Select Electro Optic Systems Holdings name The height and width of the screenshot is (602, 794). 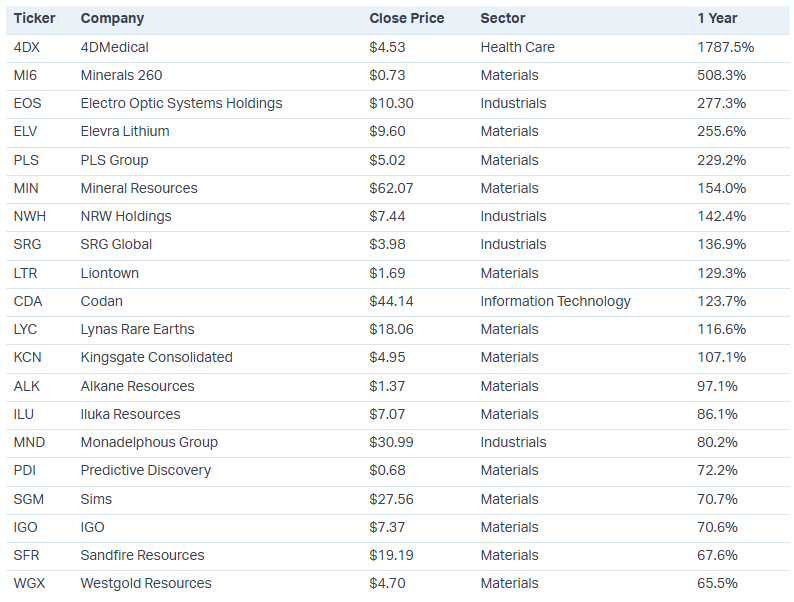(x=181, y=103)
